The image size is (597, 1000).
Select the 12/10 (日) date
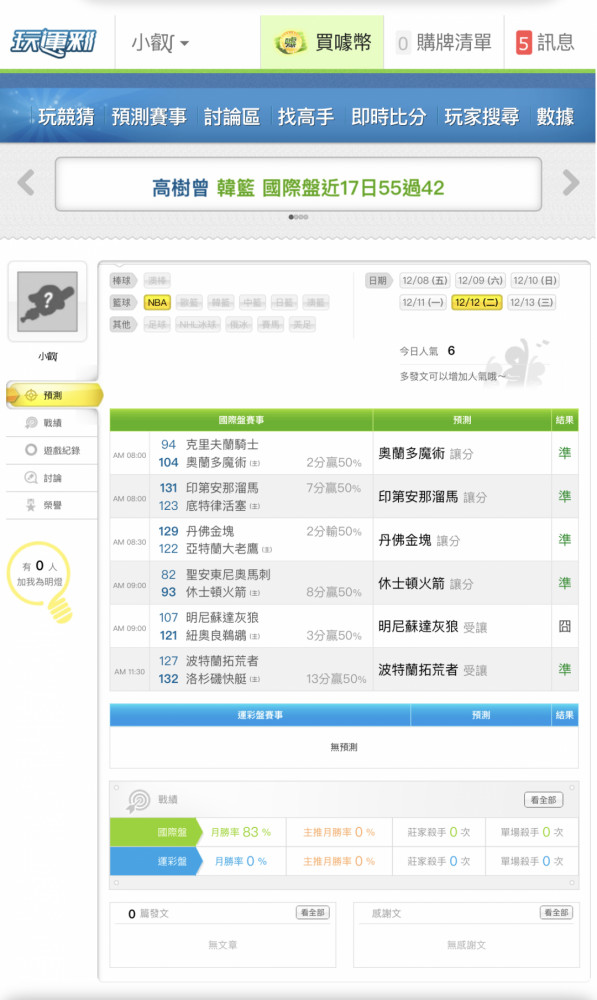point(535,281)
